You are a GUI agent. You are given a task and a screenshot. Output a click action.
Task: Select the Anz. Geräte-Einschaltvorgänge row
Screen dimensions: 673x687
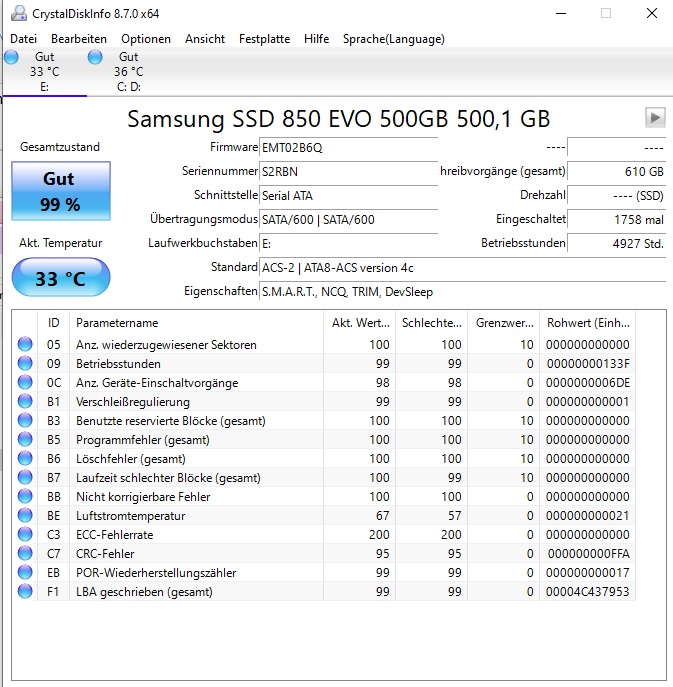click(x=324, y=382)
